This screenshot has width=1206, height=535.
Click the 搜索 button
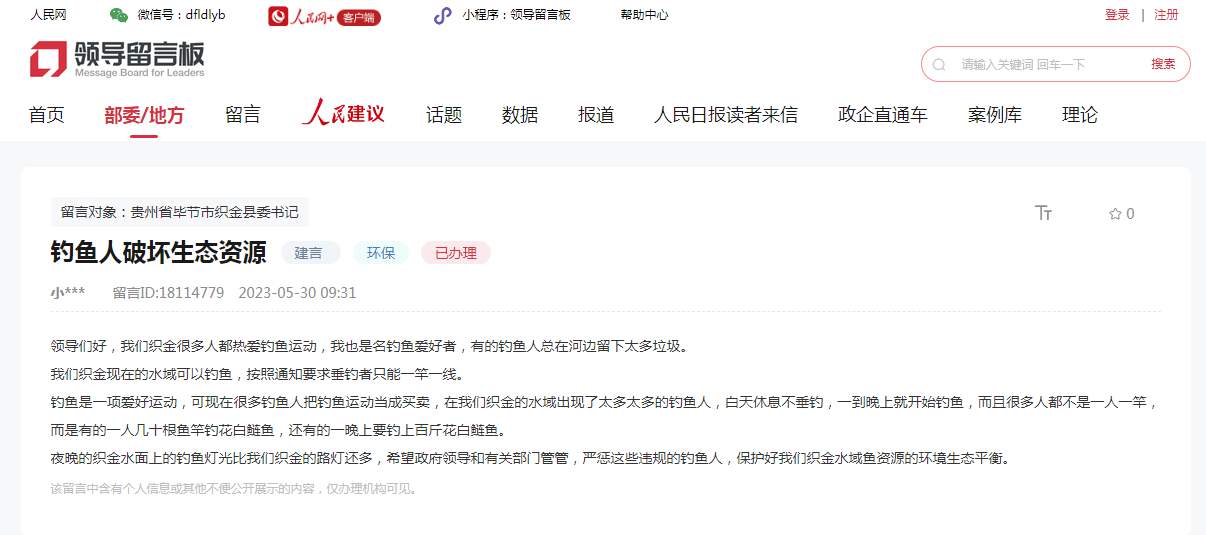tap(1163, 64)
